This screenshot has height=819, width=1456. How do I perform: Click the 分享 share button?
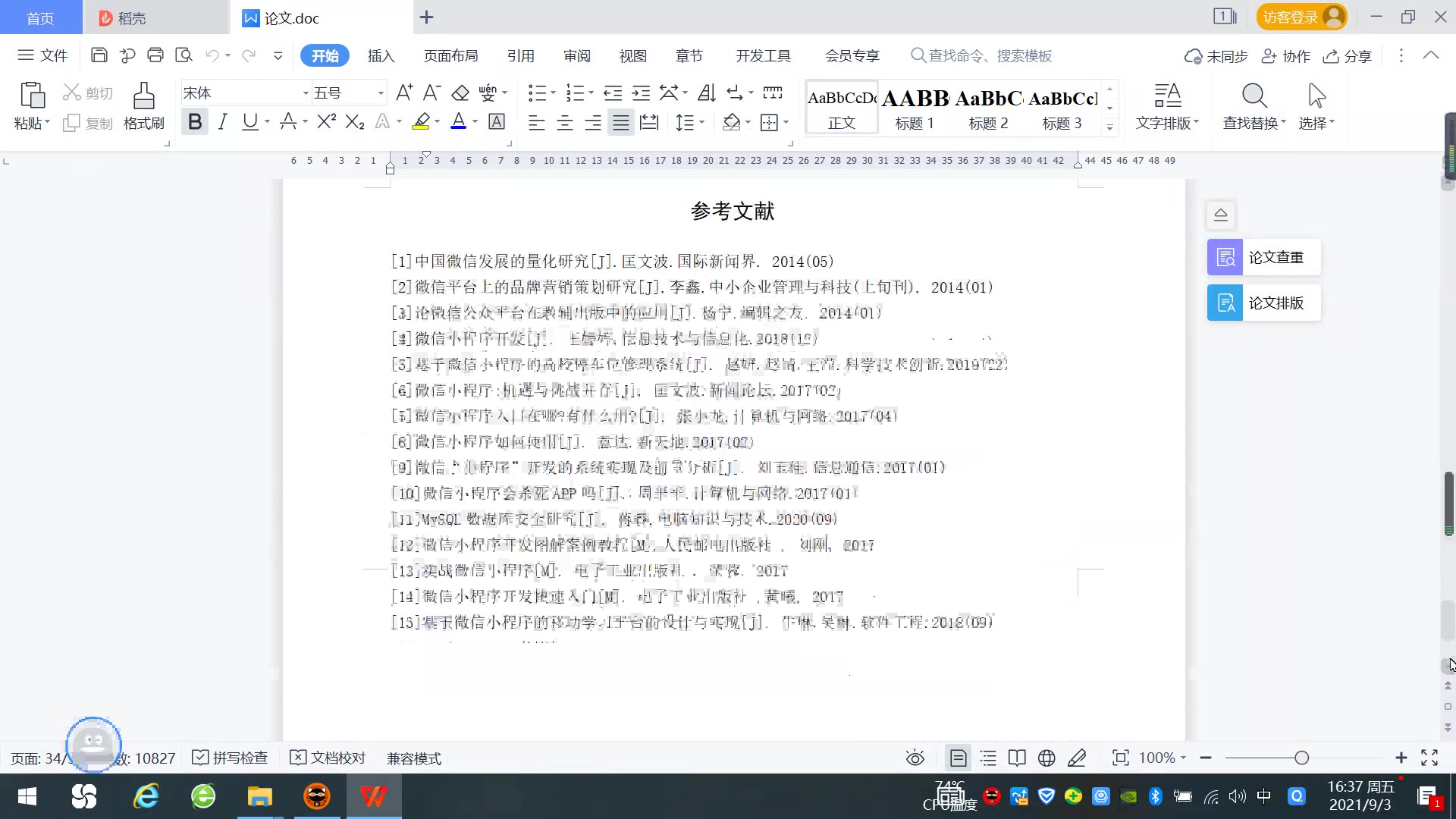click(1348, 56)
